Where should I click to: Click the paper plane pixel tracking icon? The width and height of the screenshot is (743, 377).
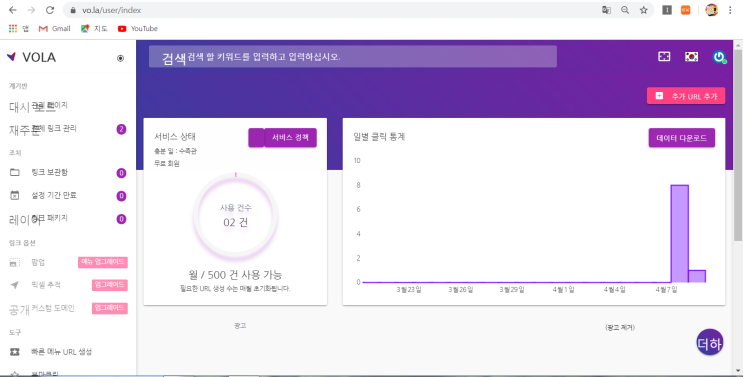(15, 285)
